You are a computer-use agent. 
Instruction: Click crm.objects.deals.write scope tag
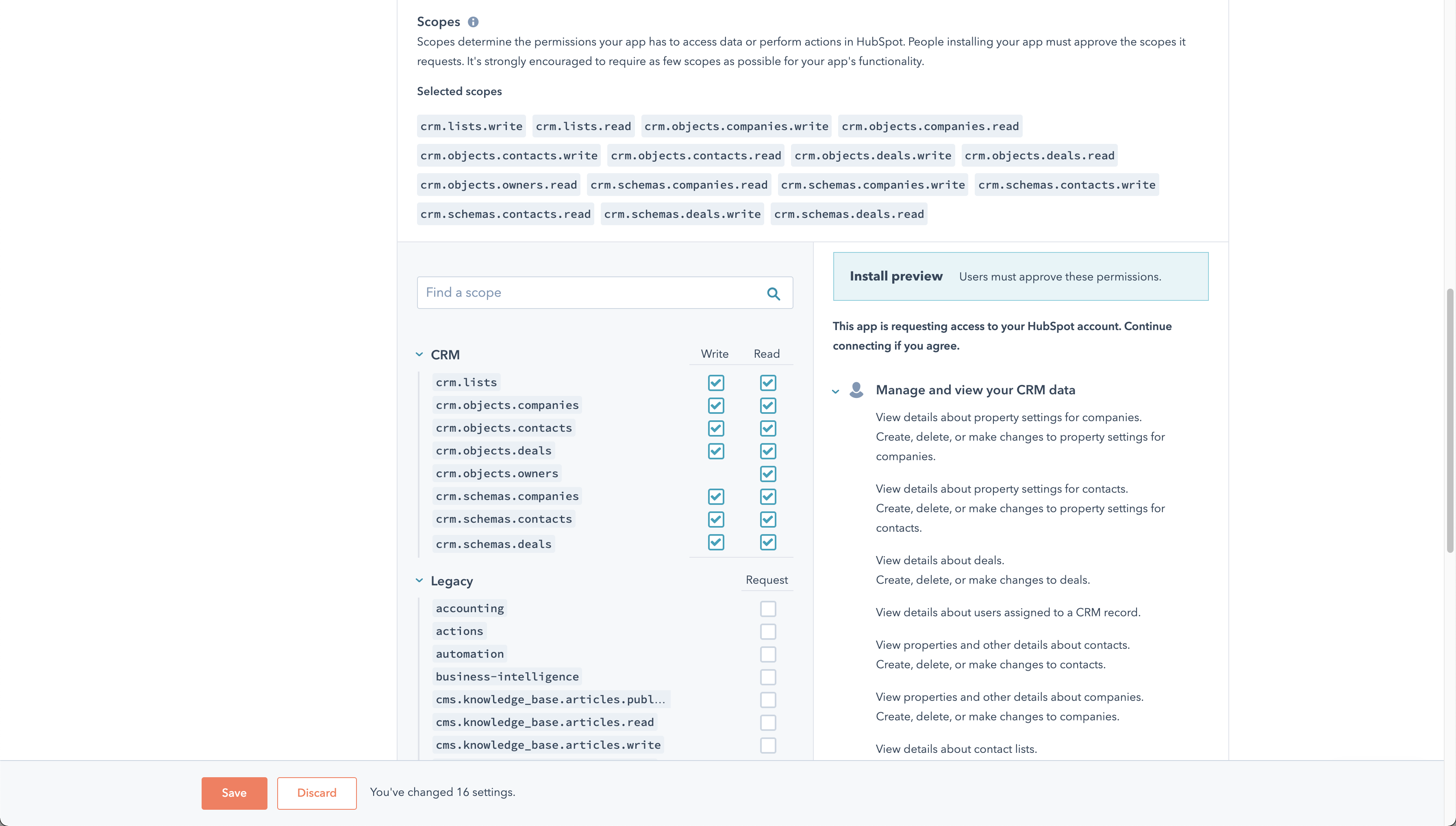point(873,155)
